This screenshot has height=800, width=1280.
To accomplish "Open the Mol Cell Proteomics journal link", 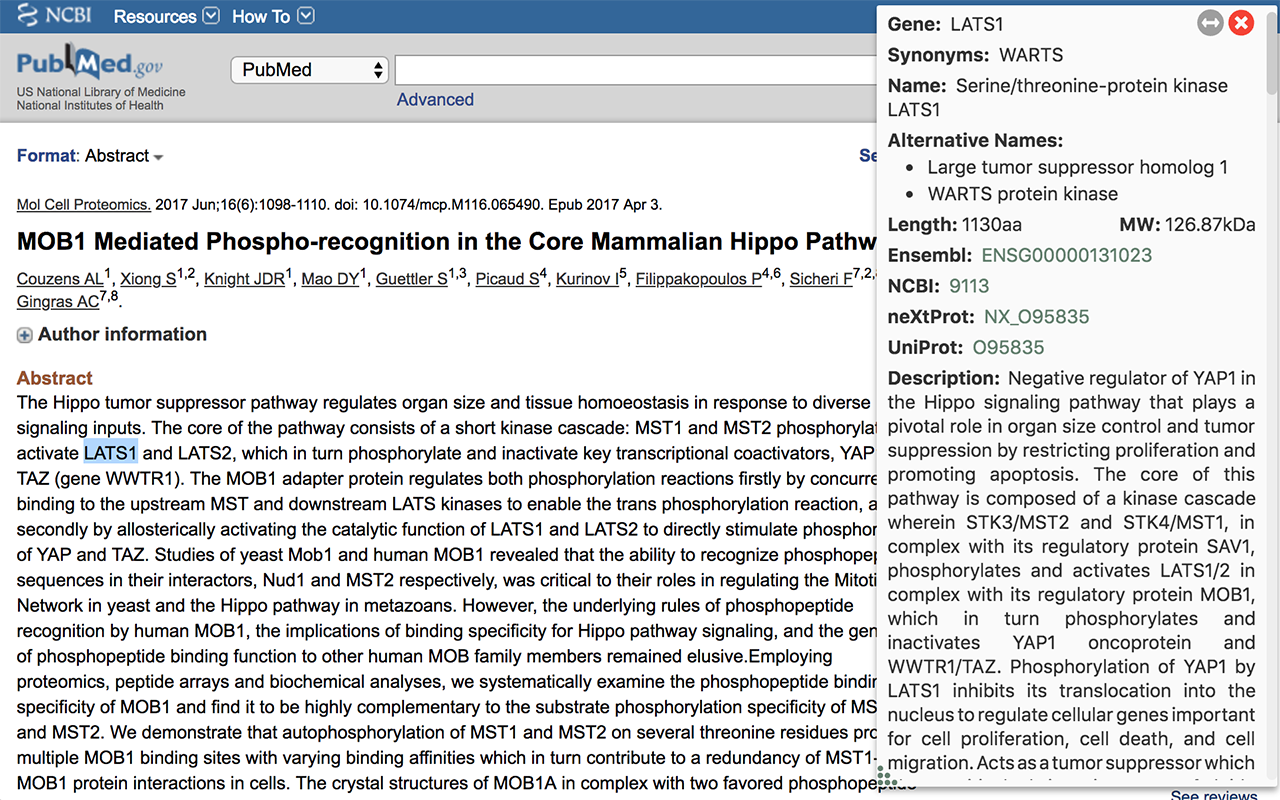I will tap(84, 205).
